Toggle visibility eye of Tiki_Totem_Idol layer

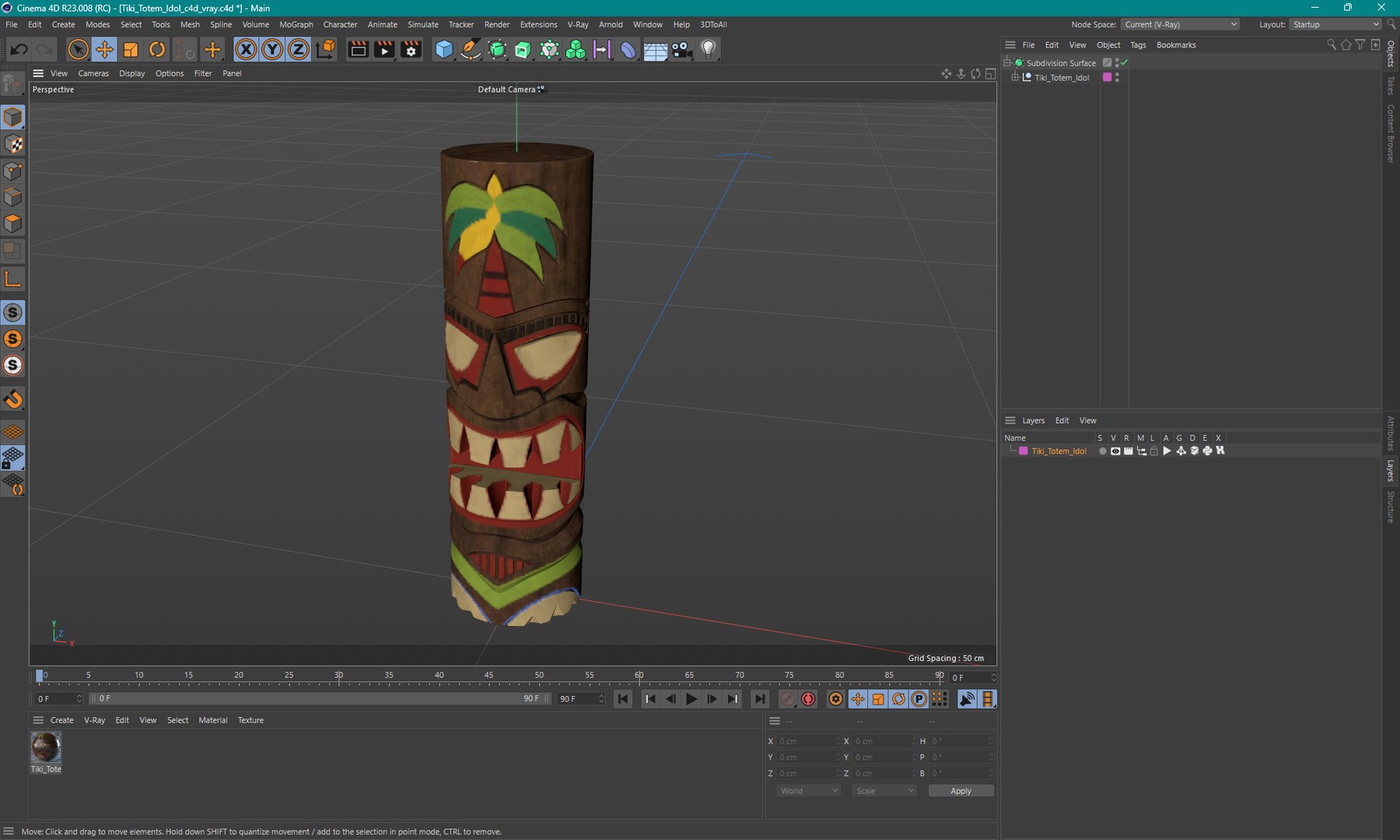[x=1115, y=451]
